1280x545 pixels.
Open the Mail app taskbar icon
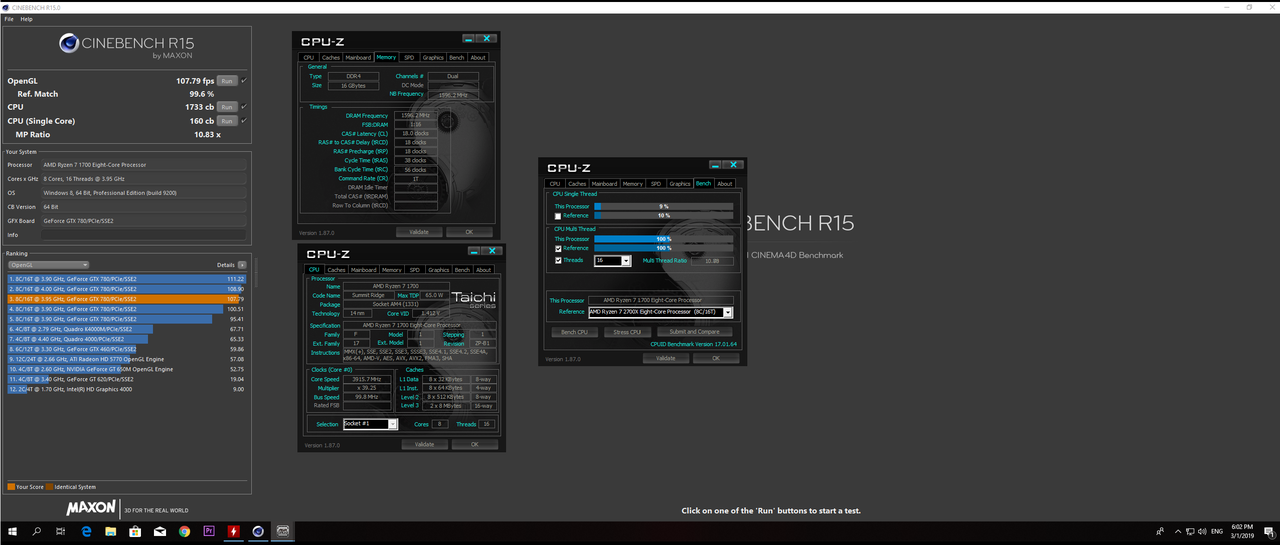click(x=159, y=531)
